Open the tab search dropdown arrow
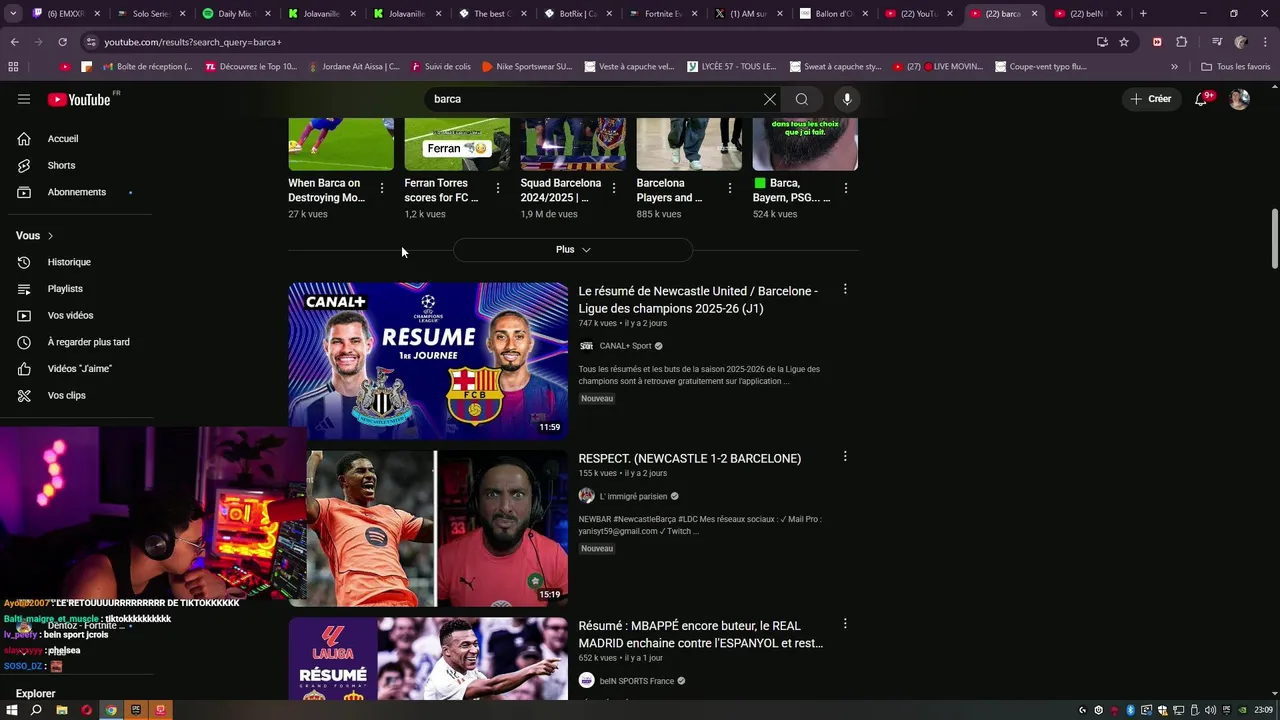The width and height of the screenshot is (1280, 720). coord(13,14)
